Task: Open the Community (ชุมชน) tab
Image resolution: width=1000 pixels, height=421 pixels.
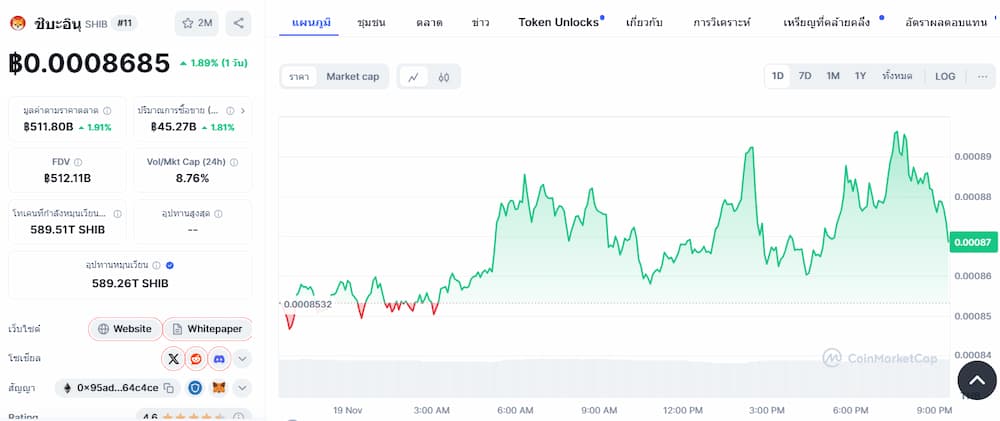Action: [371, 22]
